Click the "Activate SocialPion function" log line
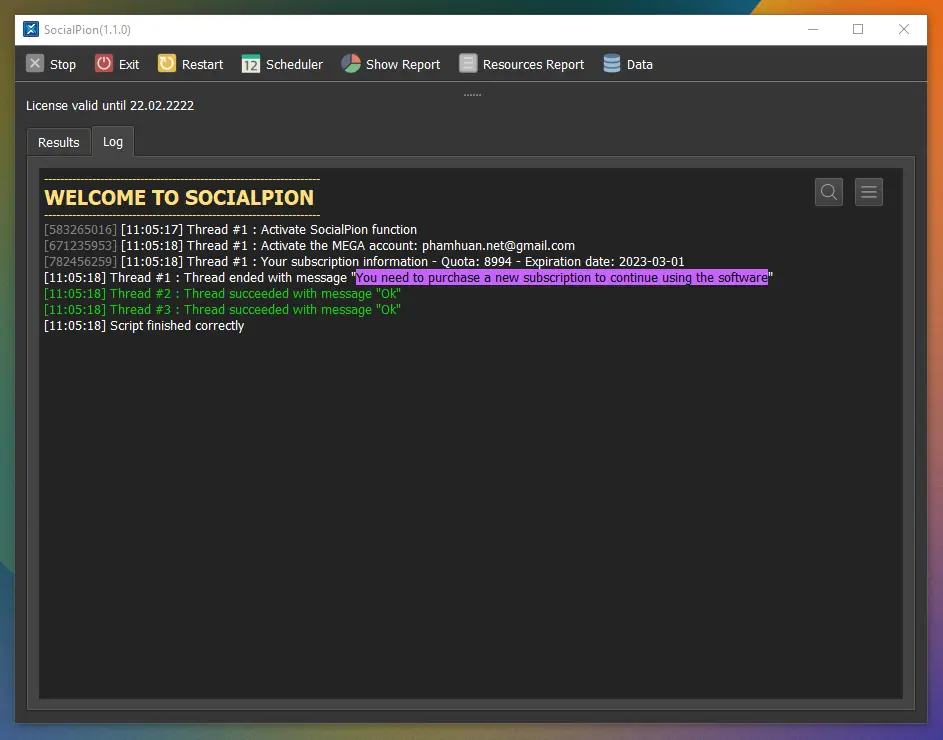943x740 pixels. pos(230,229)
